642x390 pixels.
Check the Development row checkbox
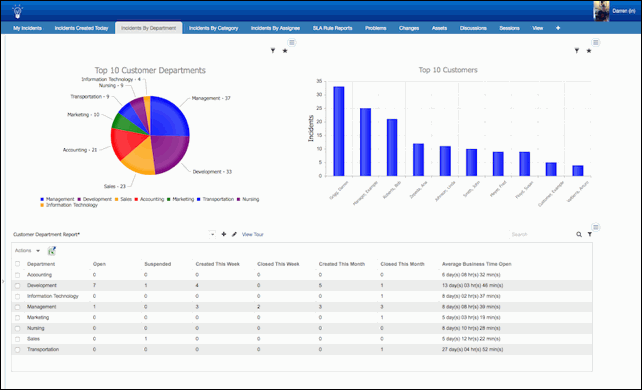18,286
